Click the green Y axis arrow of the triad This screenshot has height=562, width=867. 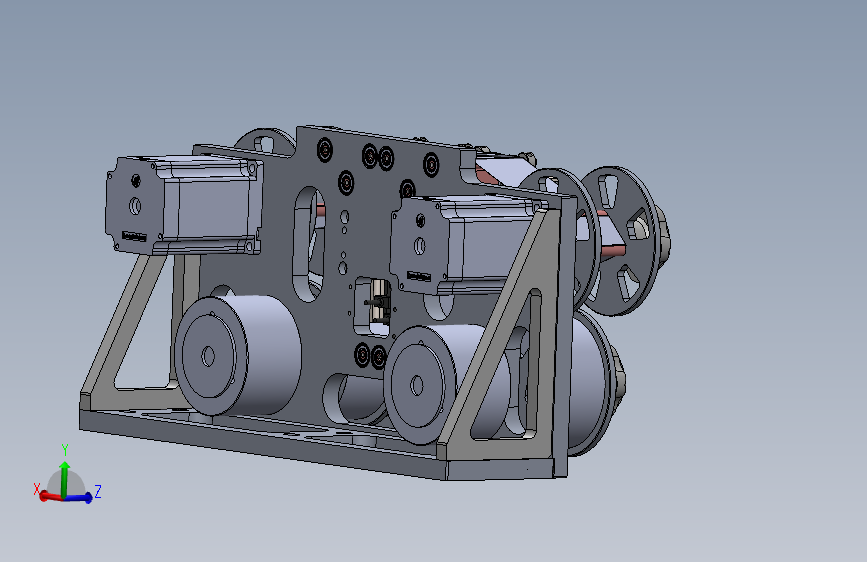pyautogui.click(x=65, y=479)
